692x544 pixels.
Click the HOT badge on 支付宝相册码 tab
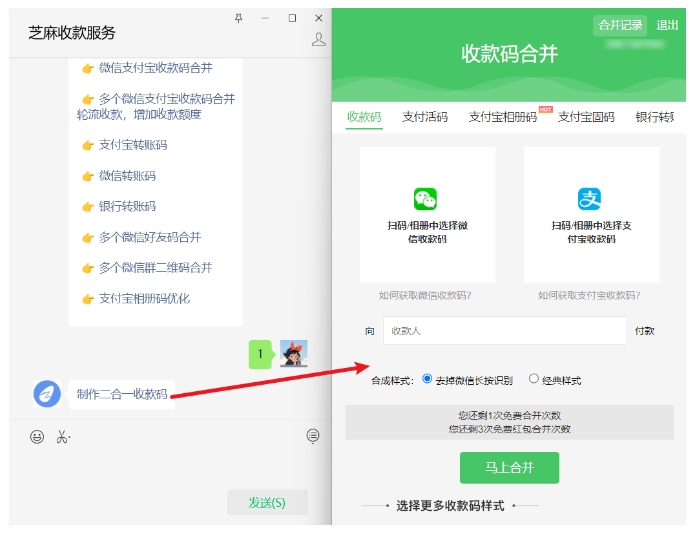tap(545, 109)
